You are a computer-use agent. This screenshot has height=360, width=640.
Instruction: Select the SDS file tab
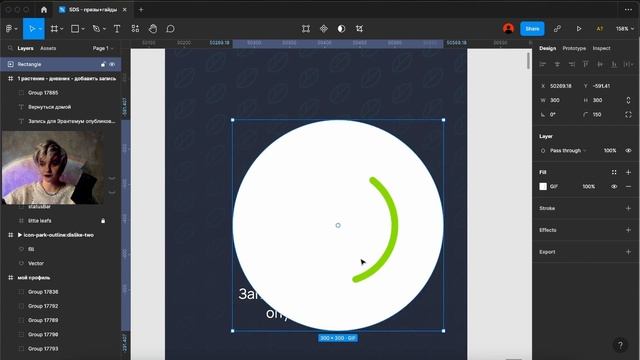(93, 9)
